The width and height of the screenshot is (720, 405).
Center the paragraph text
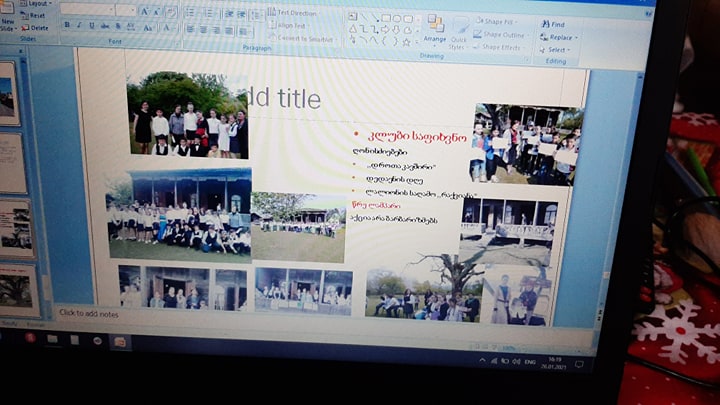(203, 30)
